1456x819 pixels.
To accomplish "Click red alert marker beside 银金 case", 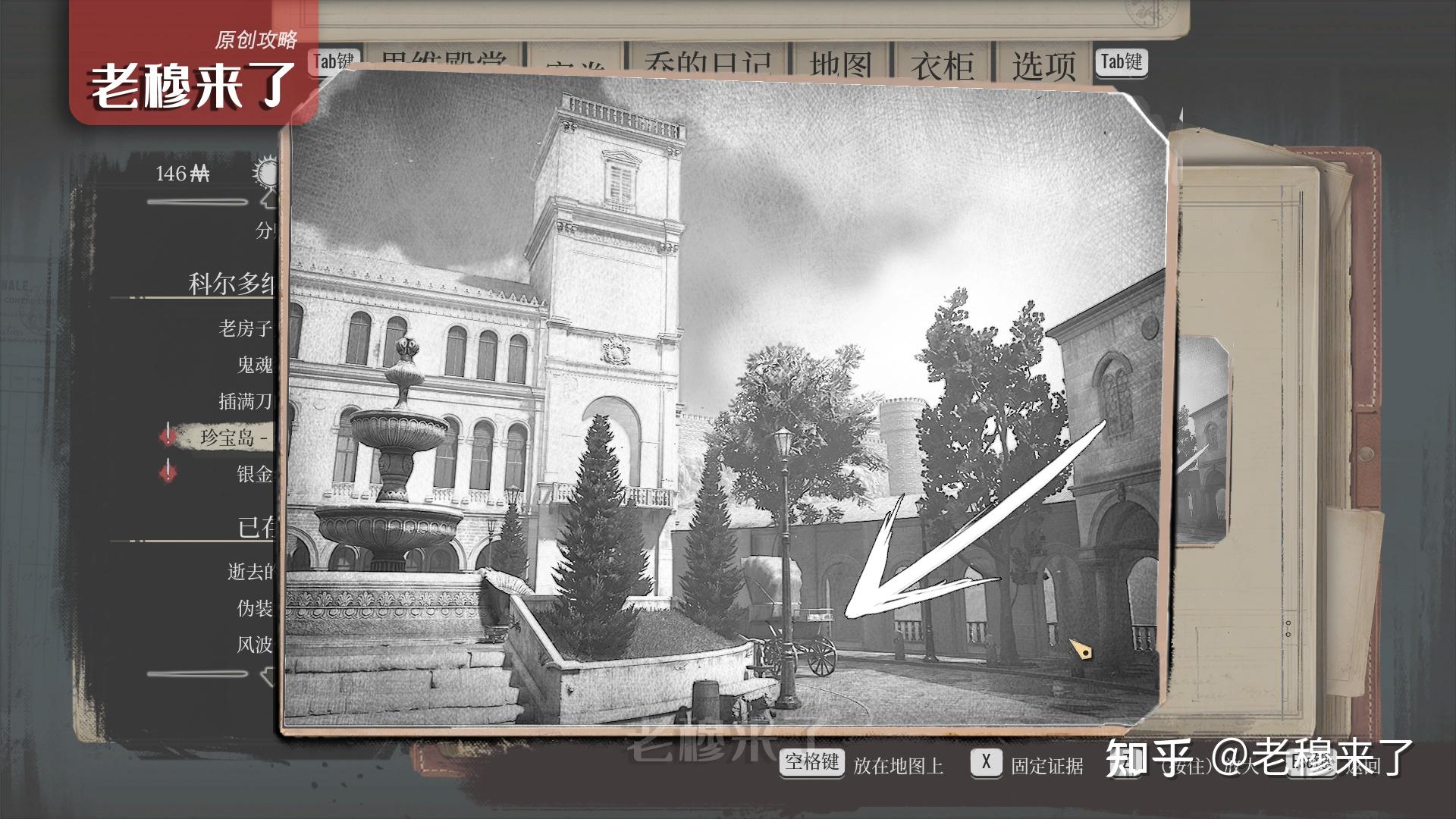I will click(x=168, y=473).
